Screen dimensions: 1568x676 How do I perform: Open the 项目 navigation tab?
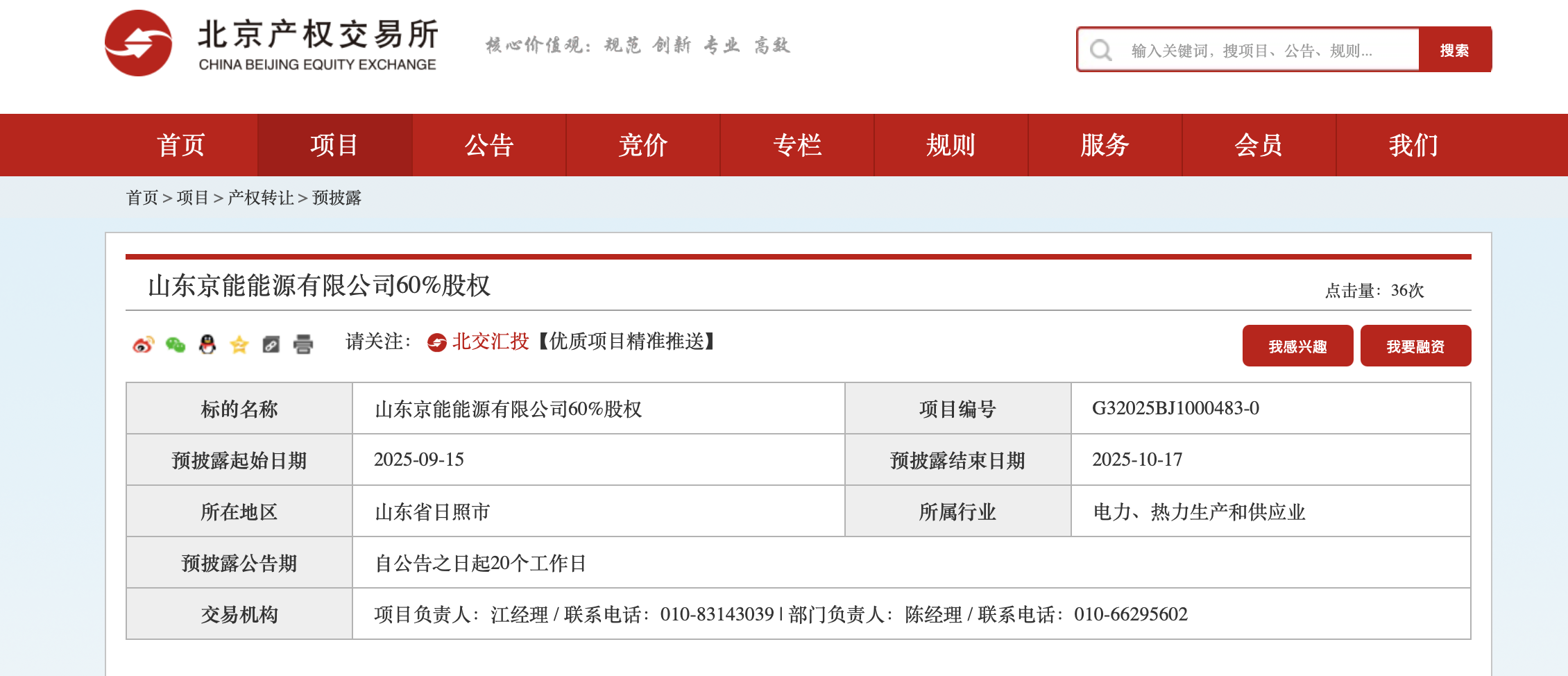tap(335, 145)
